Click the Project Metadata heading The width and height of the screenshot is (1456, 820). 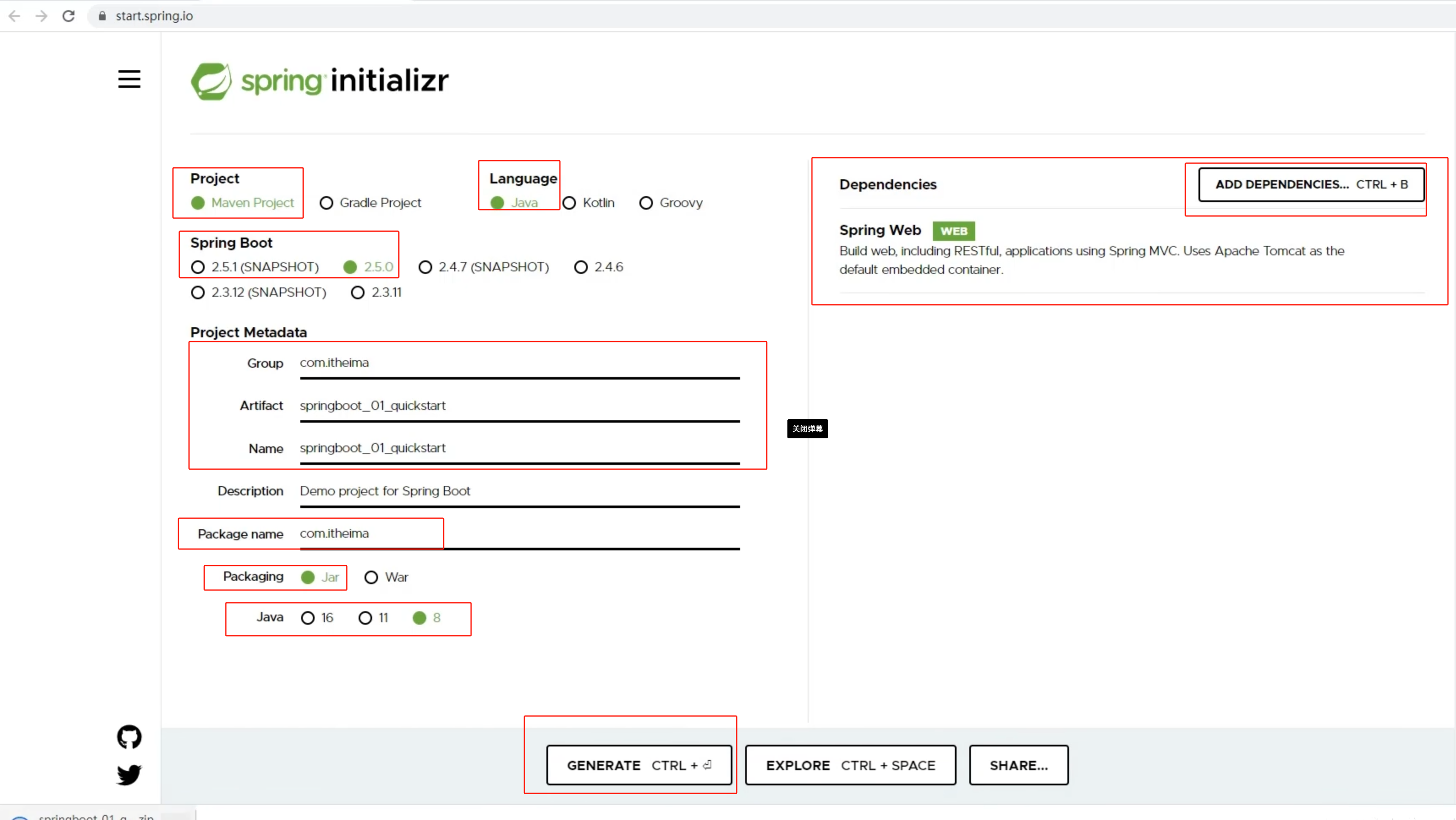pyautogui.click(x=249, y=332)
